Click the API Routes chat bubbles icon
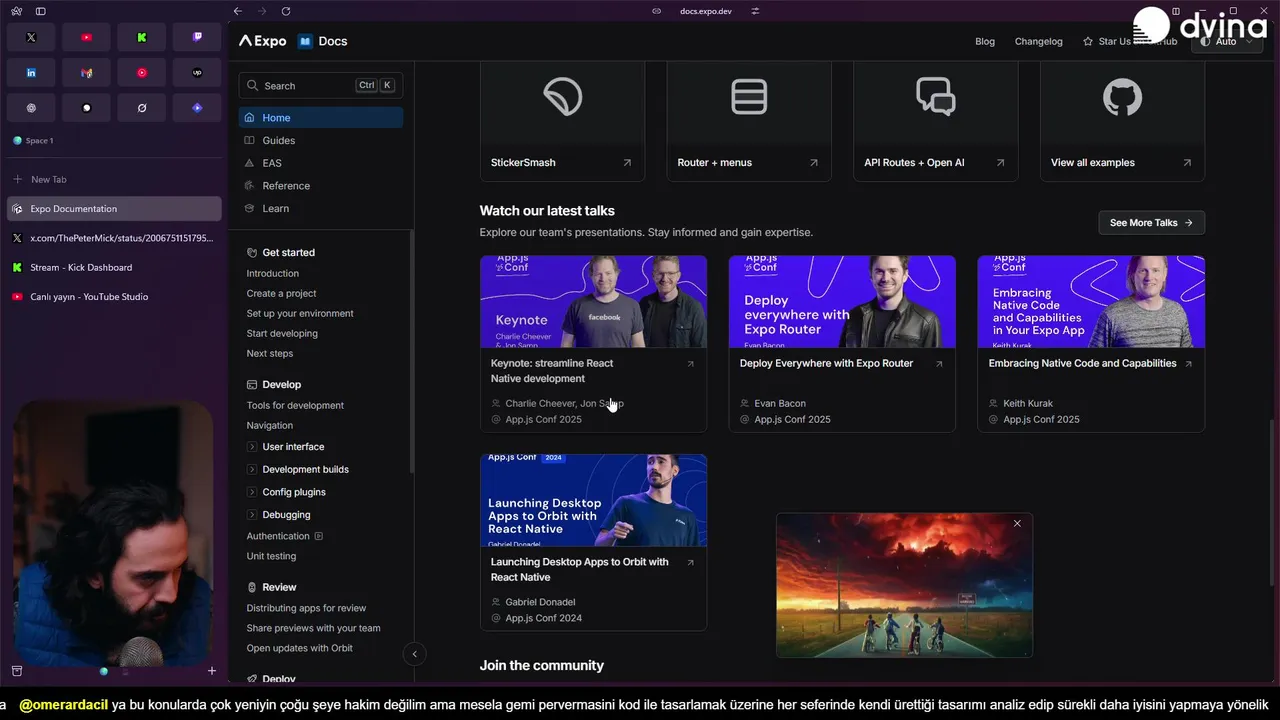 tap(935, 97)
